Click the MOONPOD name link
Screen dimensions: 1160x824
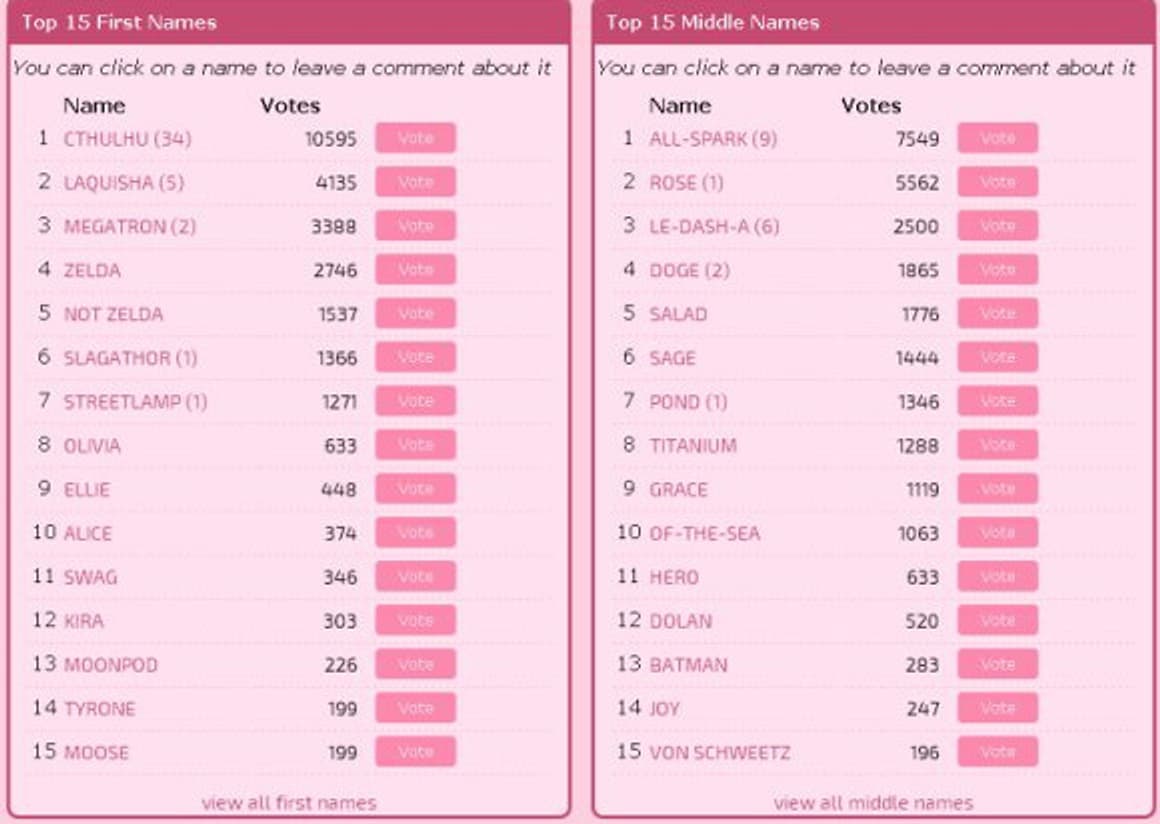click(111, 665)
